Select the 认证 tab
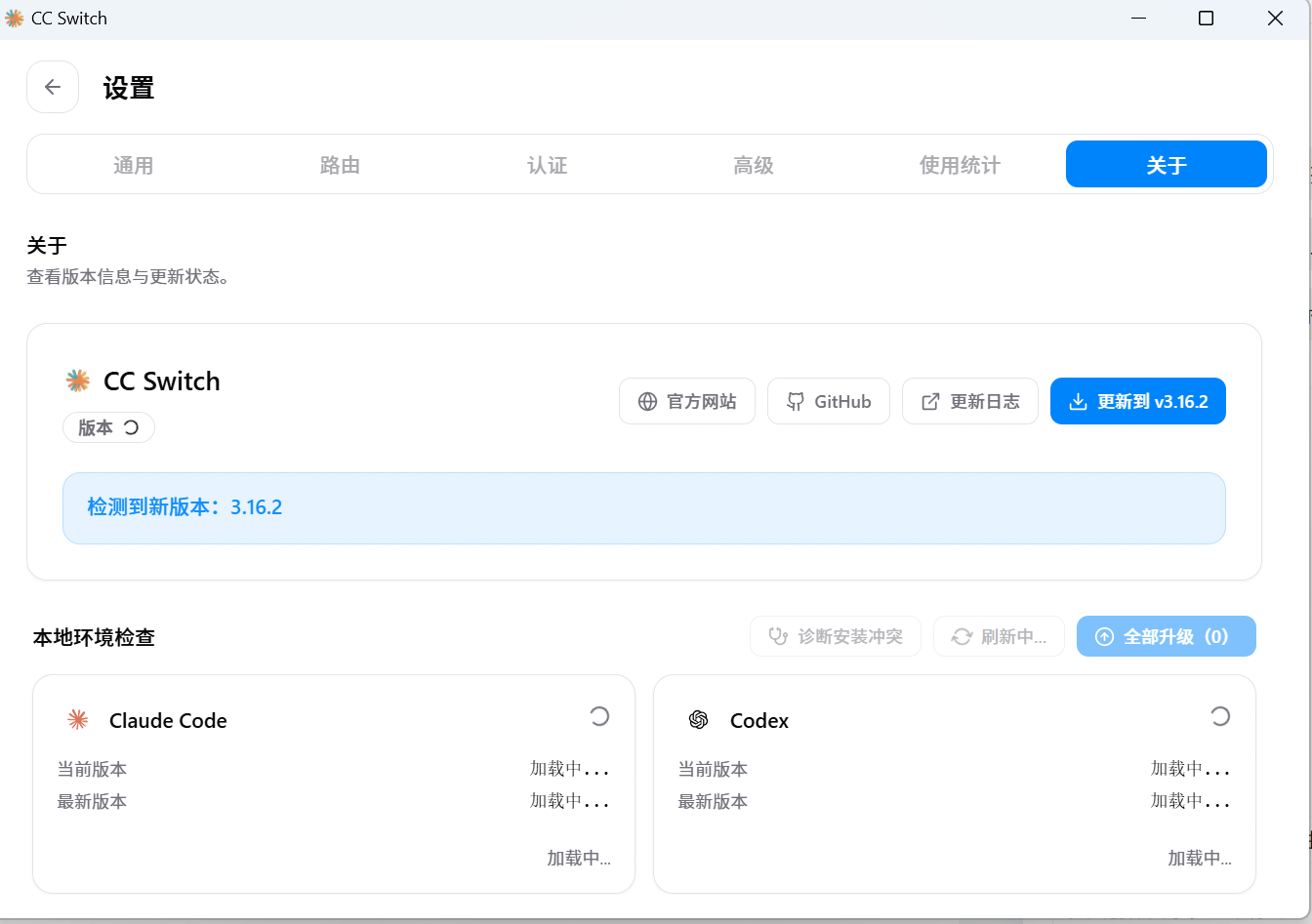Image resolution: width=1312 pixels, height=924 pixels. [x=547, y=165]
